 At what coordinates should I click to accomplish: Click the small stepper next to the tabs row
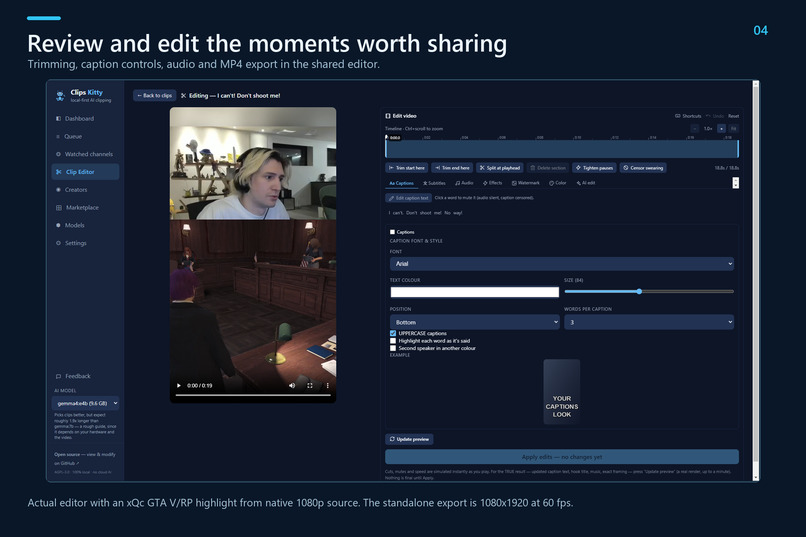click(x=736, y=183)
